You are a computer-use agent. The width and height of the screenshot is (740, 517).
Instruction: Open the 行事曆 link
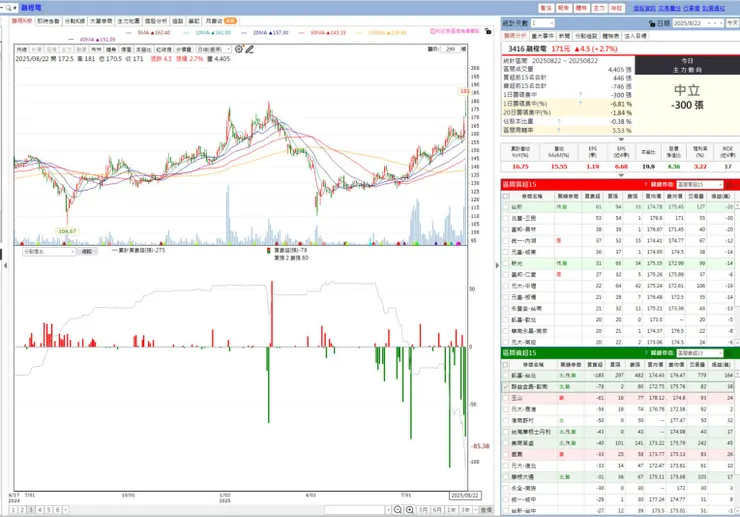pyautogui.click(x=691, y=8)
